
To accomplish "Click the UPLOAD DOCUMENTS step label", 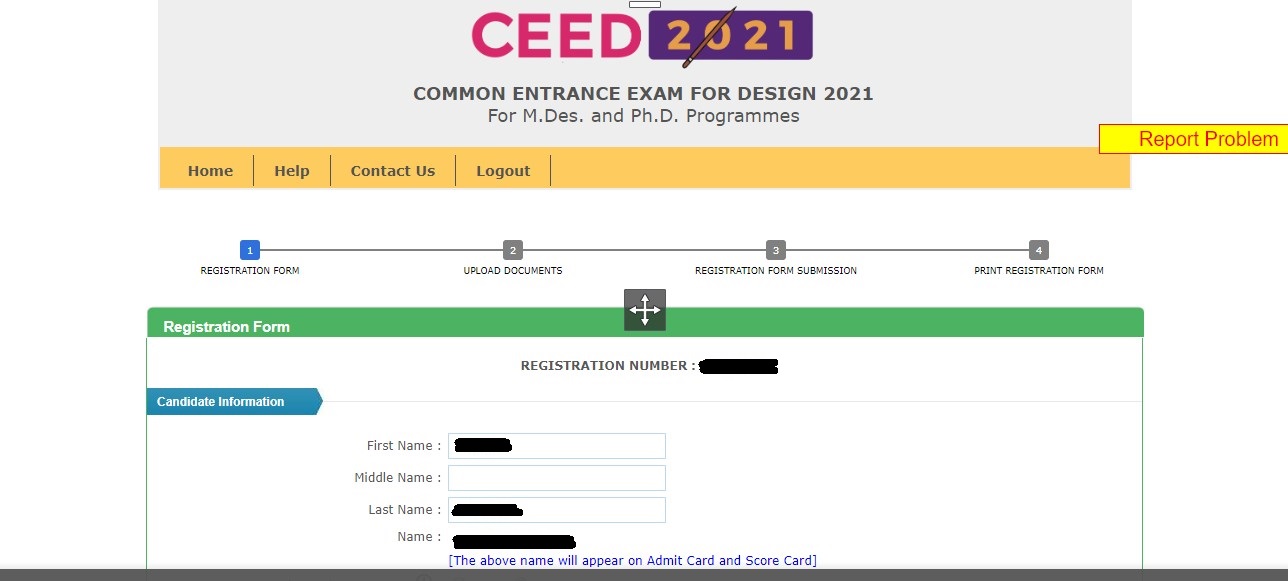I will pyautogui.click(x=513, y=270).
